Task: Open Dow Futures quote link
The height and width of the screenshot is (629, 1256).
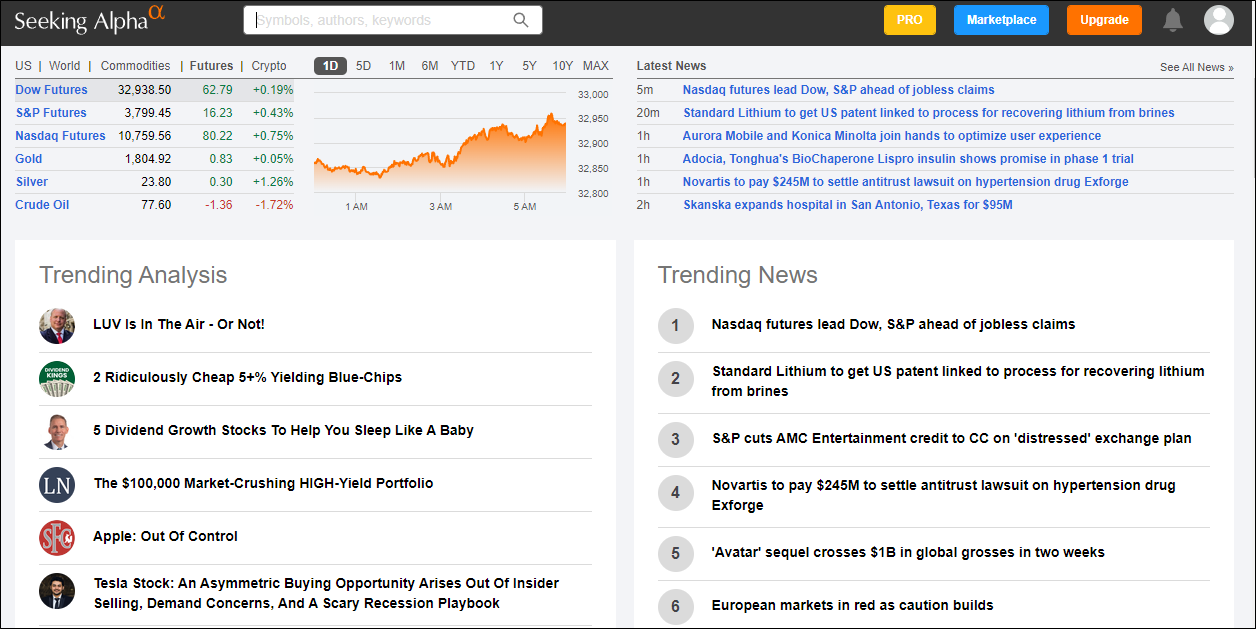Action: pyautogui.click(x=51, y=90)
